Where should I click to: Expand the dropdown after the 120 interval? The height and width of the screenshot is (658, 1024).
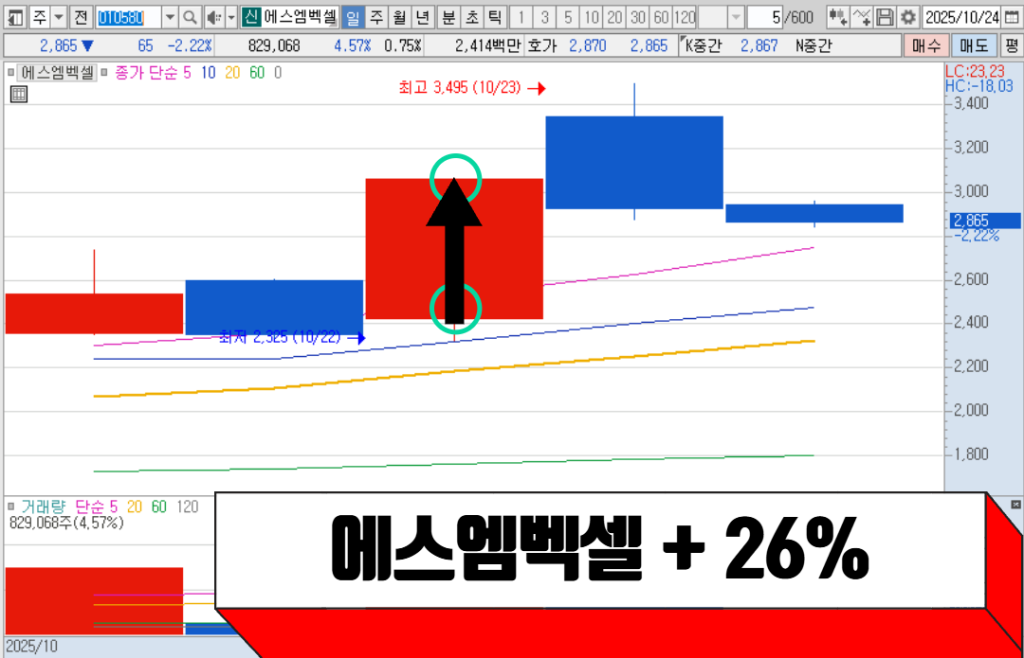736,17
